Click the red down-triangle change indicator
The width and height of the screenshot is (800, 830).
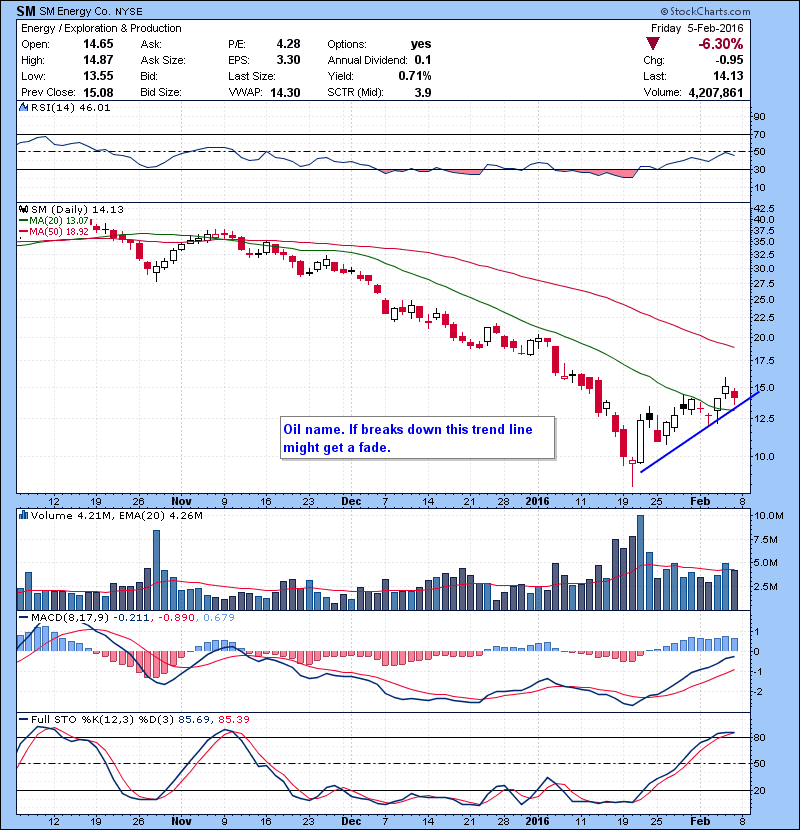(x=653, y=43)
